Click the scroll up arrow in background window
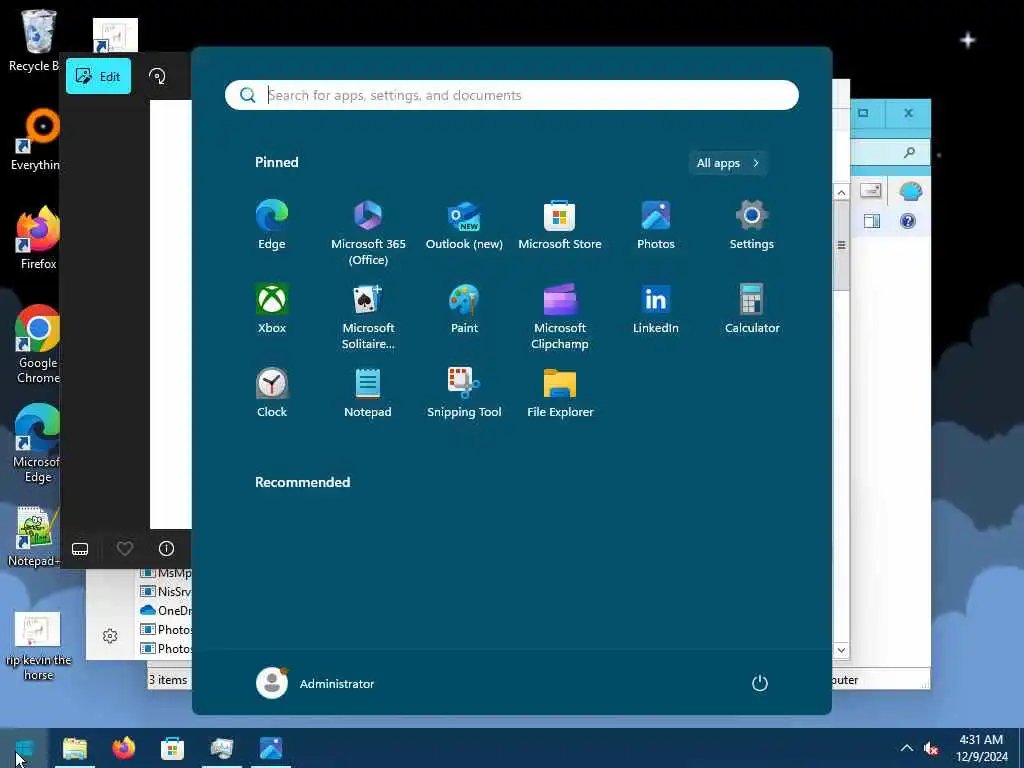1024x768 pixels. [841, 193]
